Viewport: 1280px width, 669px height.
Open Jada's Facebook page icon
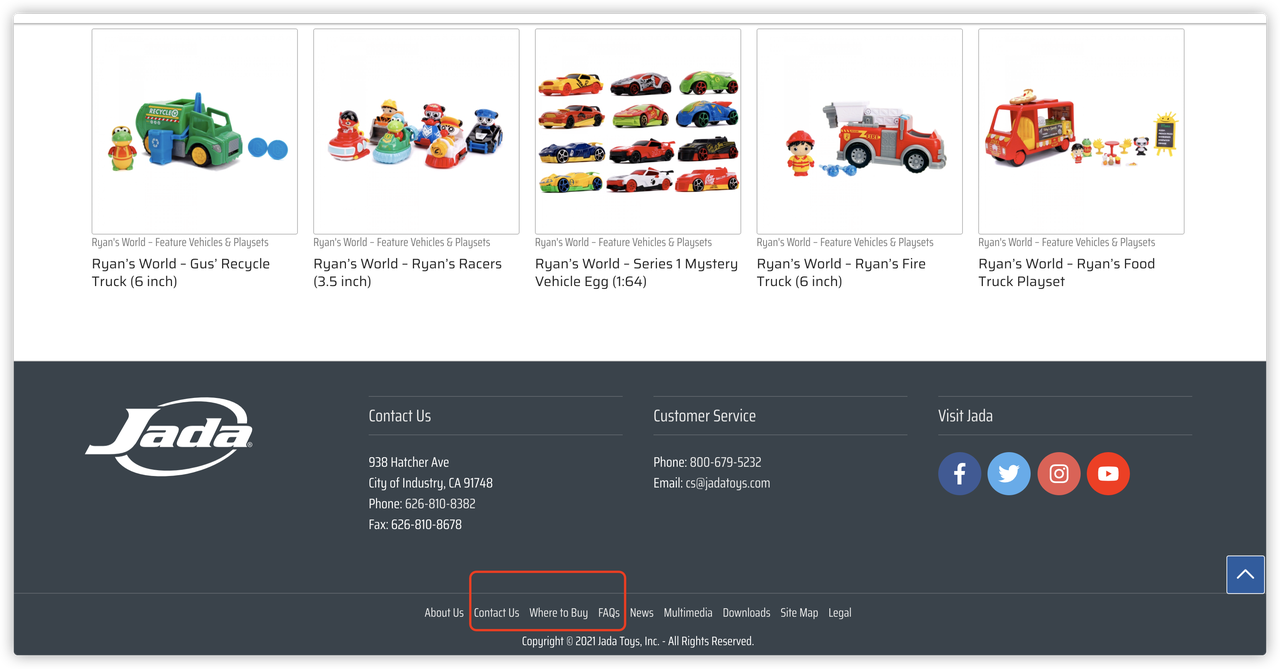coord(959,474)
